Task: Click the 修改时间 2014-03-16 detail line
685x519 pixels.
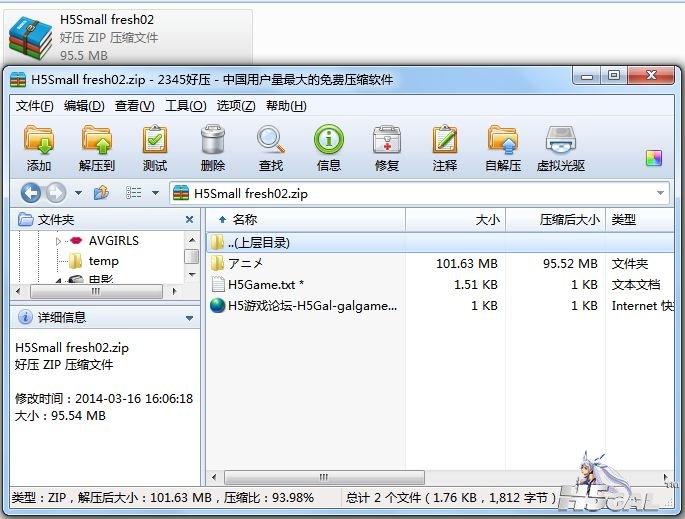Action: pos(104,398)
